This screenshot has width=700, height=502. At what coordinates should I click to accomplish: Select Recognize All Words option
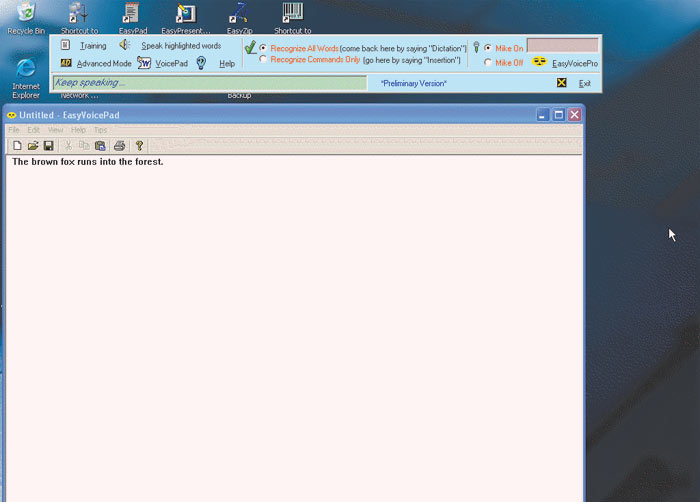(263, 48)
